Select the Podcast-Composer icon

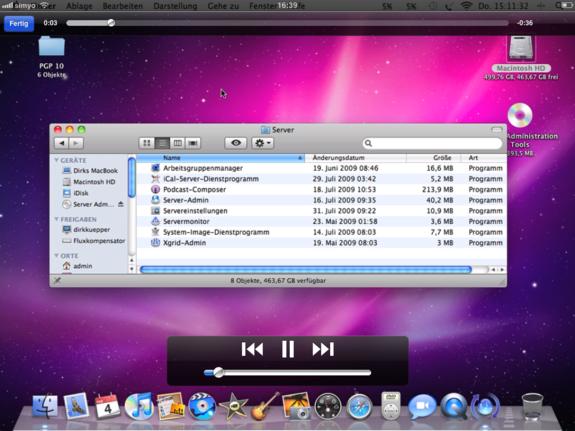155,189
